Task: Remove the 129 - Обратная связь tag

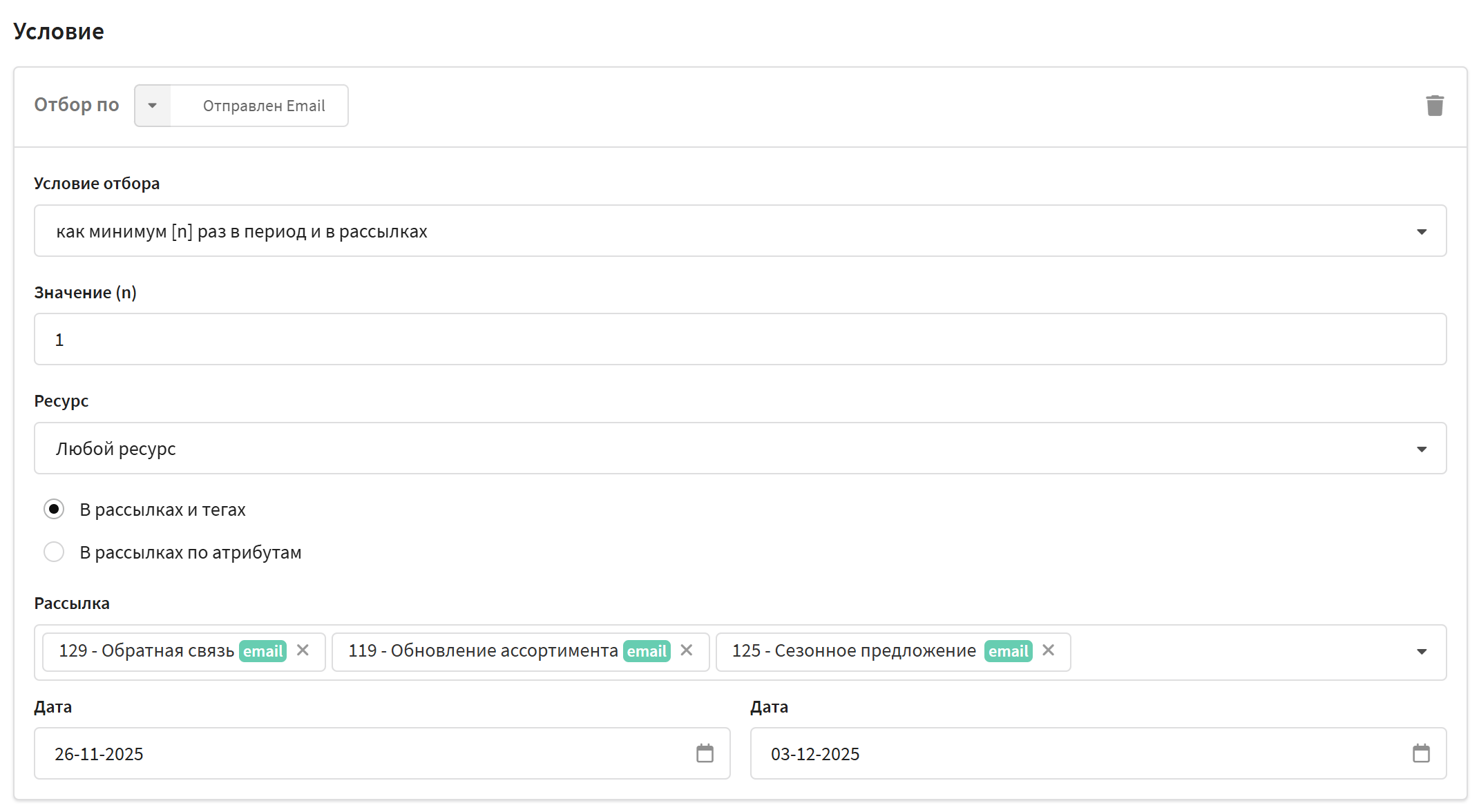Action: [303, 650]
